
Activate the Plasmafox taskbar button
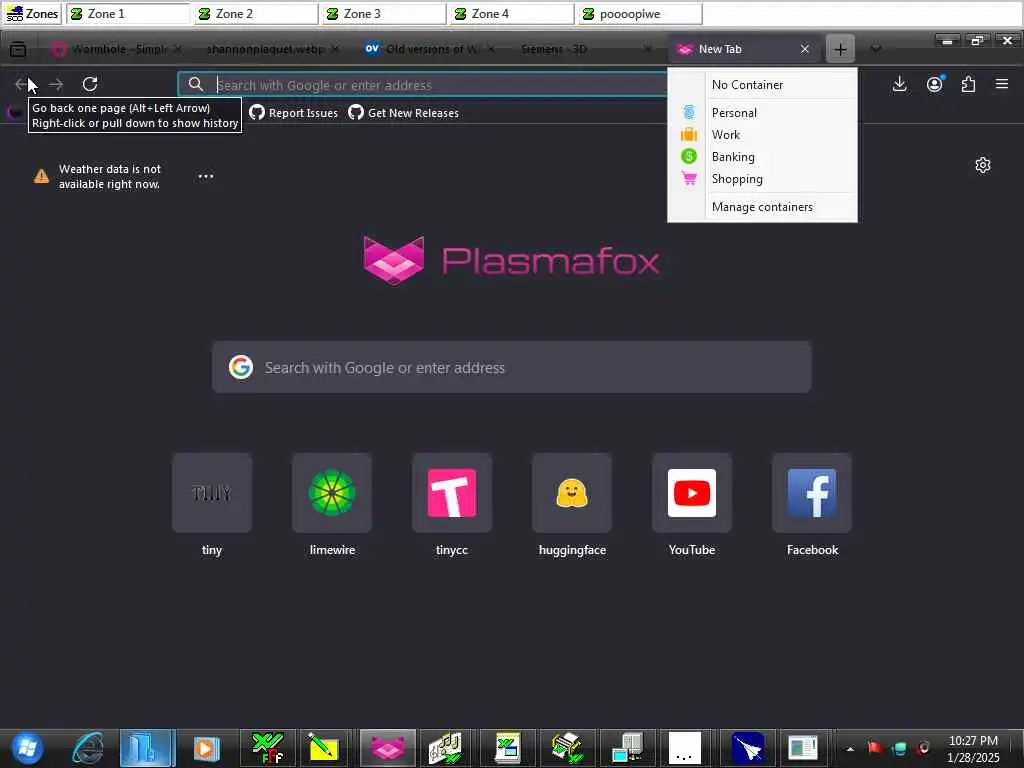(388, 748)
